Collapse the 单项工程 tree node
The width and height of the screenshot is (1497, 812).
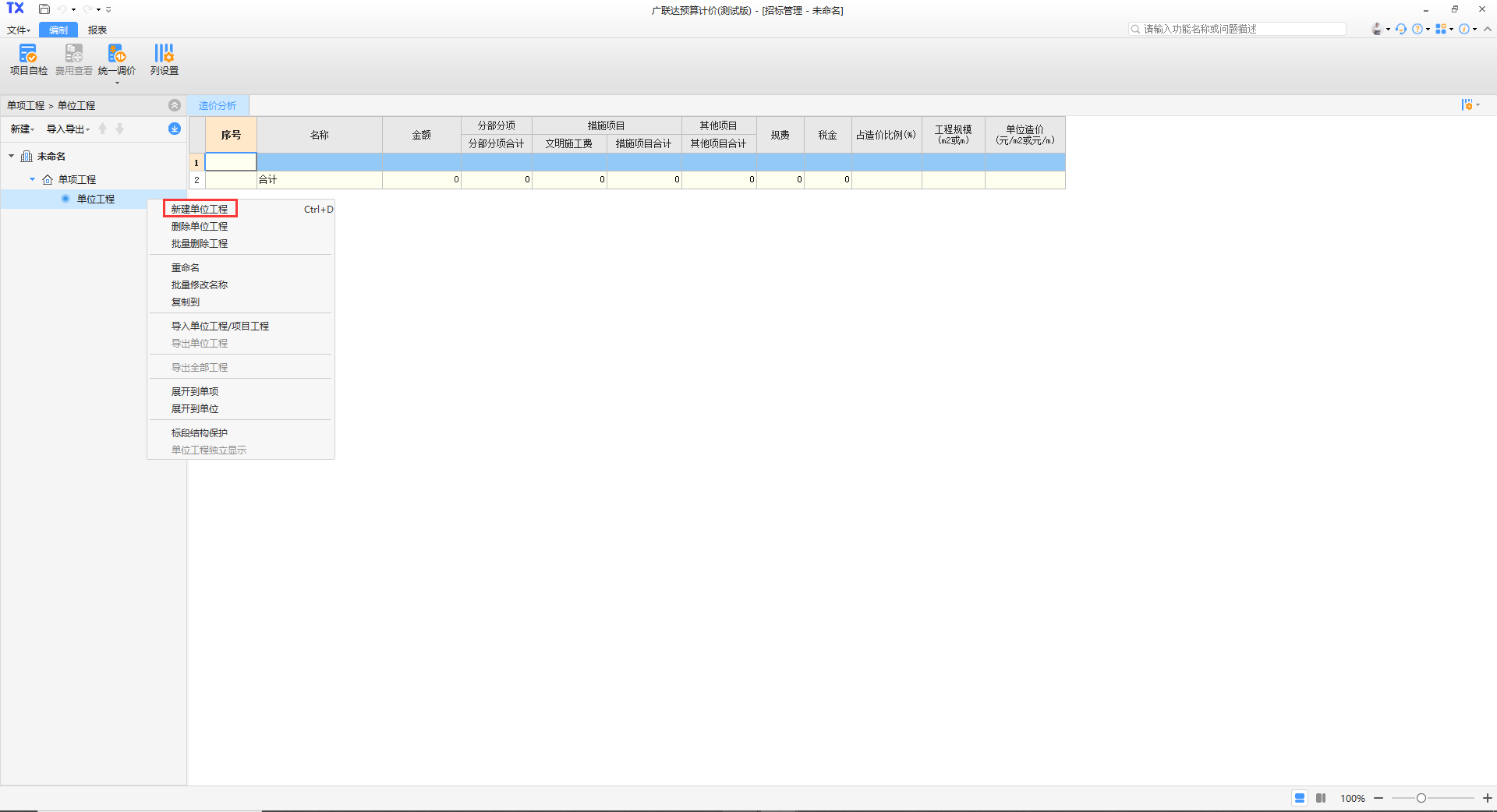[x=32, y=179]
